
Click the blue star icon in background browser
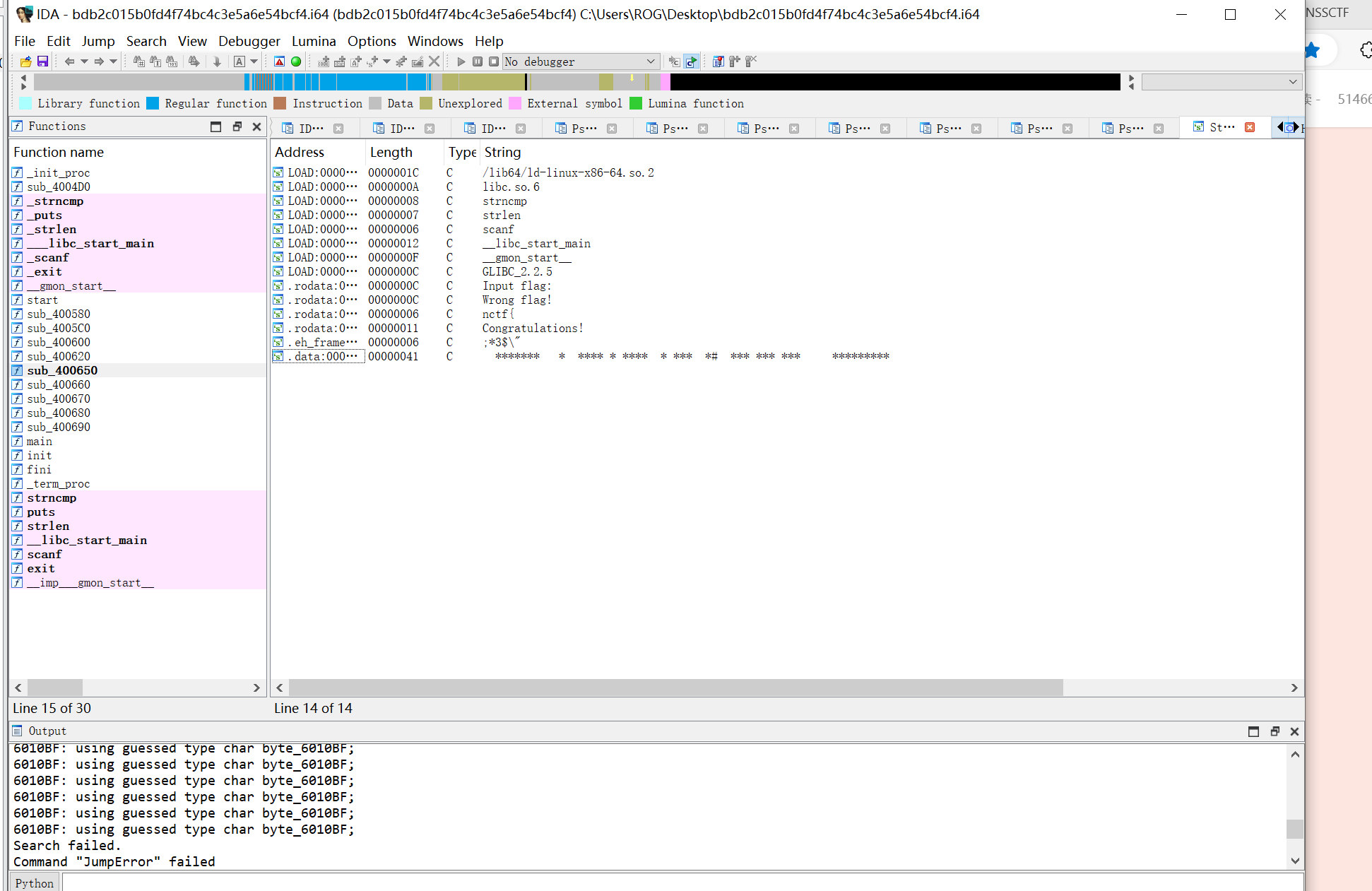click(x=1313, y=50)
